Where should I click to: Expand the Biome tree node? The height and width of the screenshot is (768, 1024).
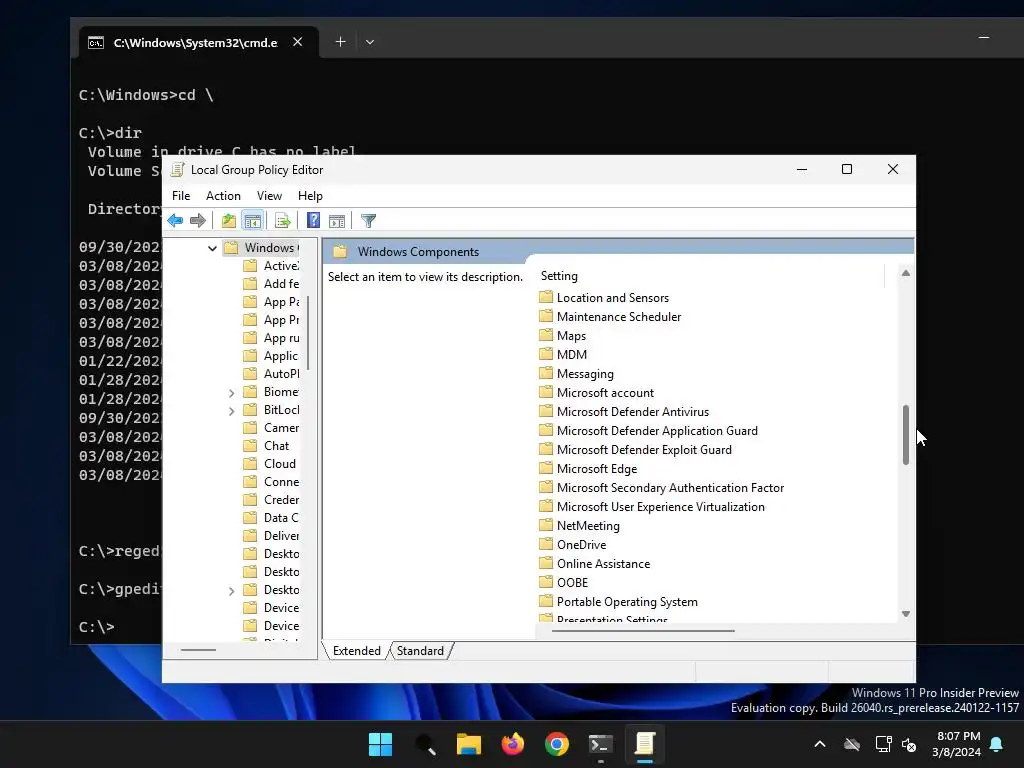coord(231,392)
